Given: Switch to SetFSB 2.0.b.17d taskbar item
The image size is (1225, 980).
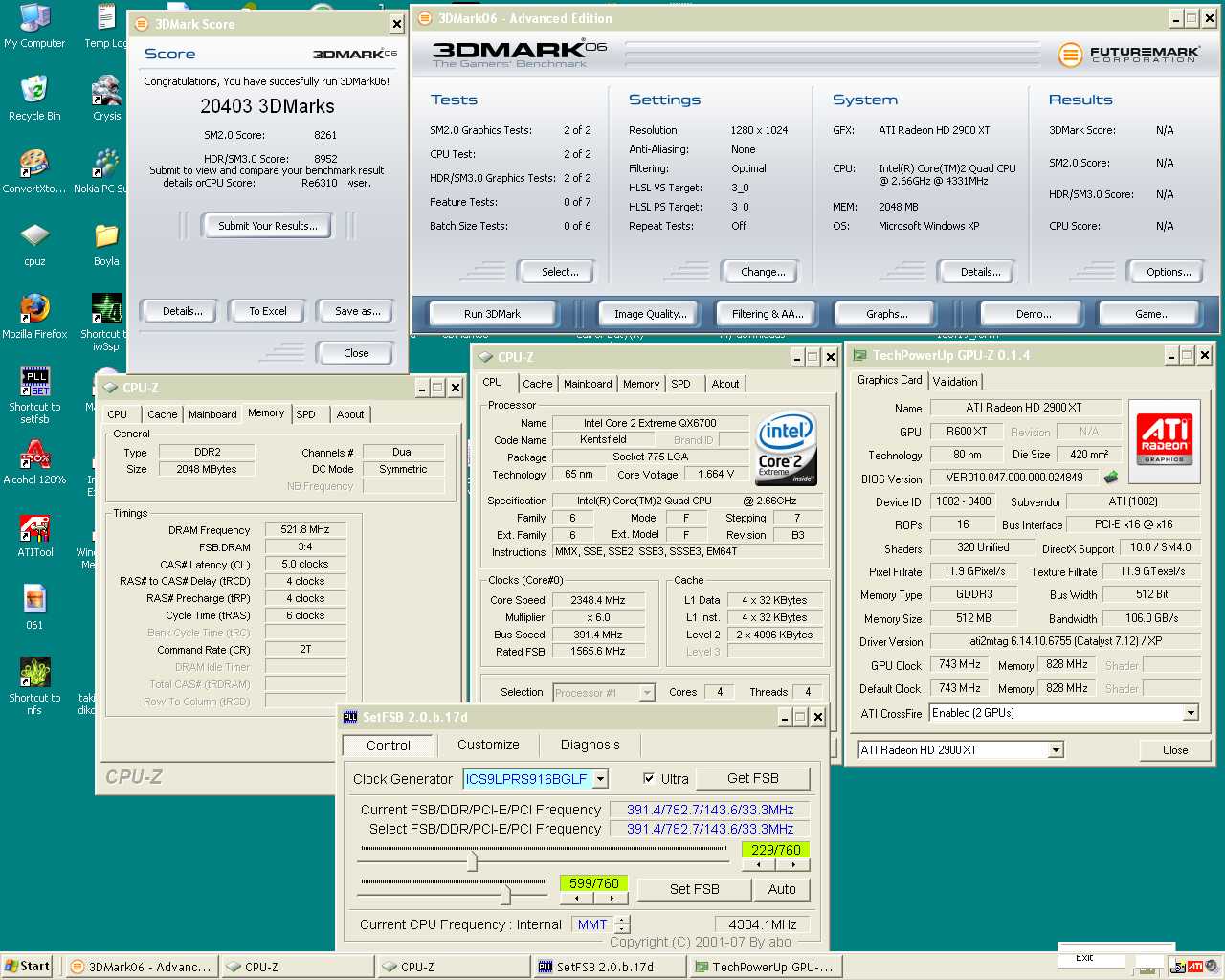Looking at the screenshot, I should click(609, 967).
